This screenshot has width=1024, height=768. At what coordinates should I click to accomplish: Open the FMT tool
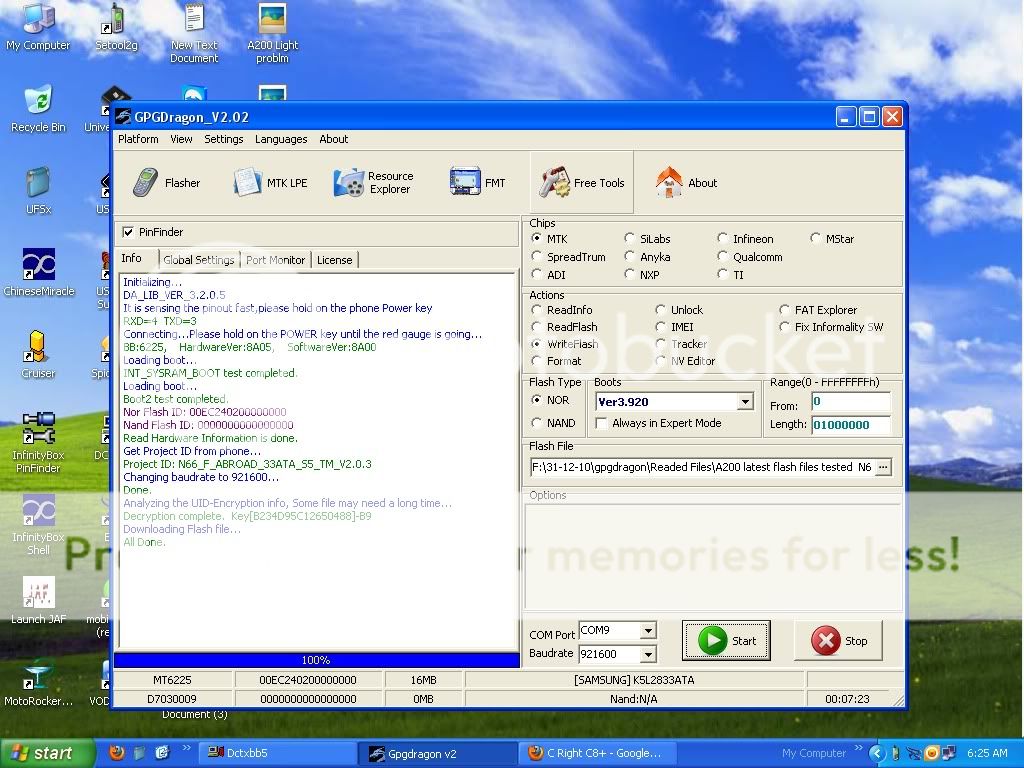477,183
